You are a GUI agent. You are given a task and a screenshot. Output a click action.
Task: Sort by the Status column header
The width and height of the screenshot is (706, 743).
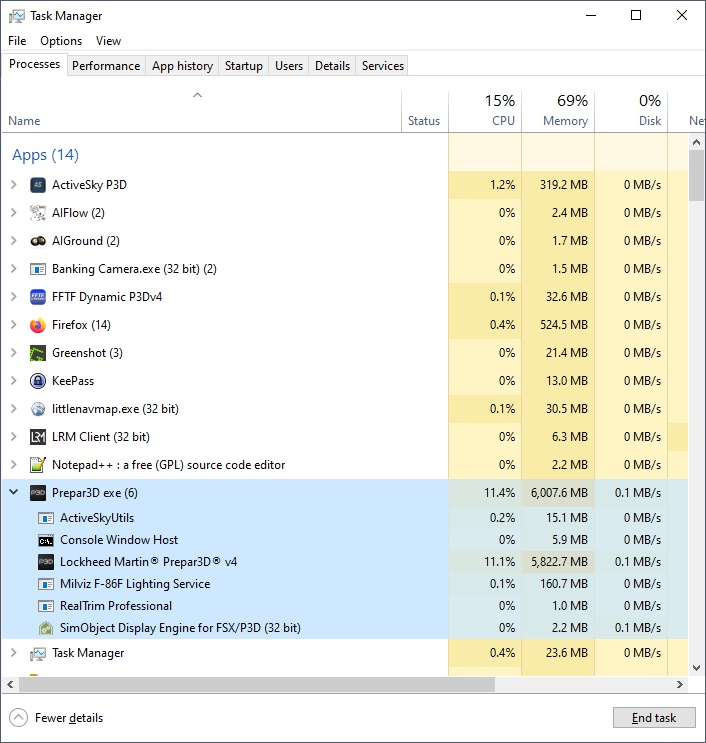point(425,111)
